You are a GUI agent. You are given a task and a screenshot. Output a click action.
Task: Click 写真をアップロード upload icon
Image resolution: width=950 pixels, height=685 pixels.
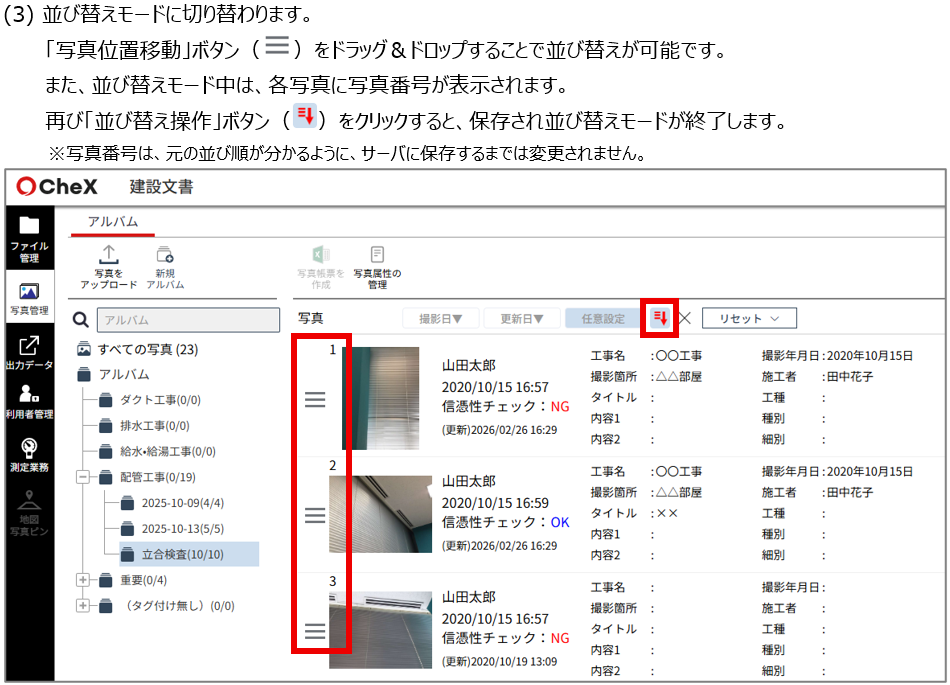[x=108, y=266]
